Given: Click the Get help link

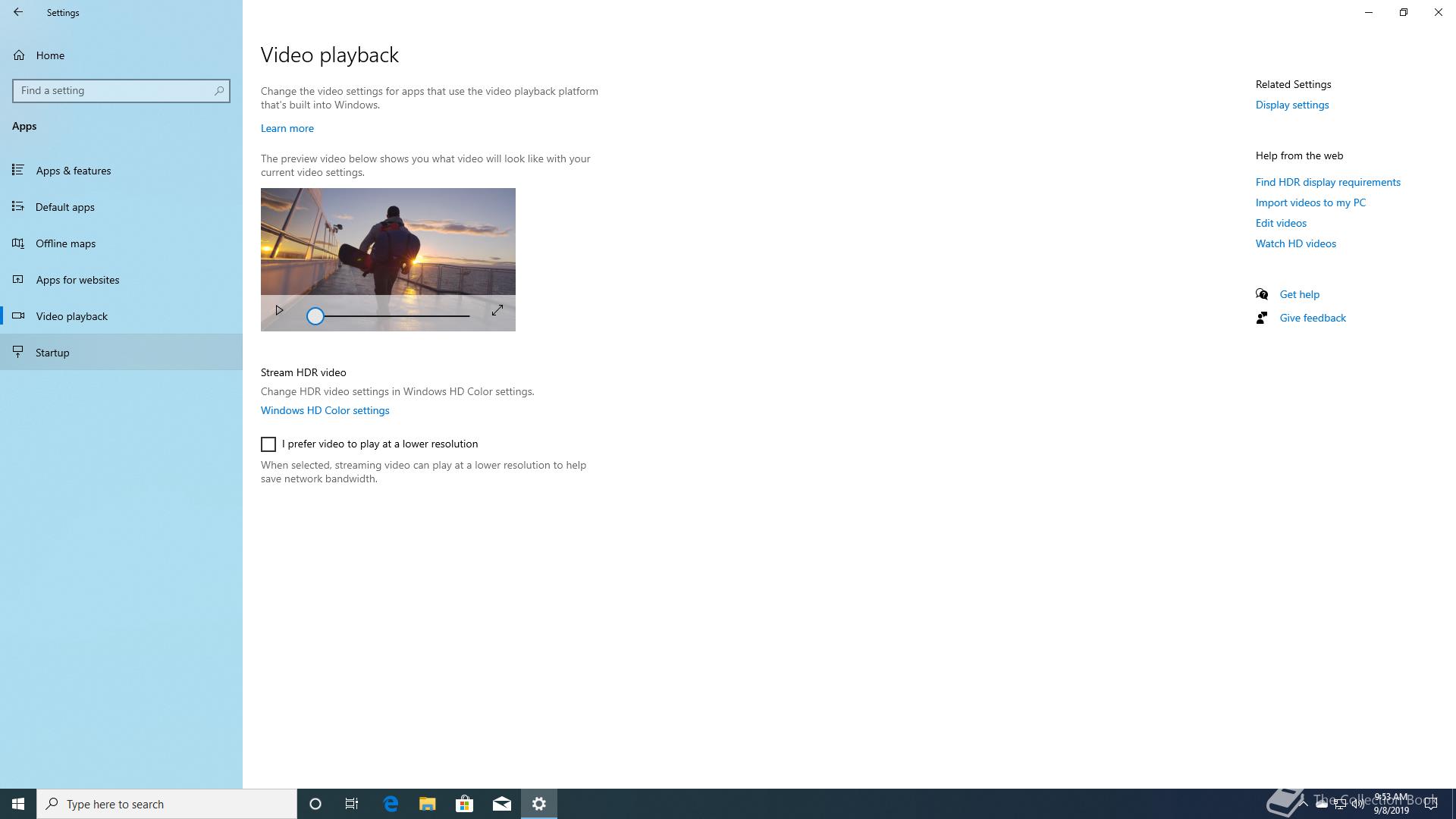Looking at the screenshot, I should coord(1299,294).
